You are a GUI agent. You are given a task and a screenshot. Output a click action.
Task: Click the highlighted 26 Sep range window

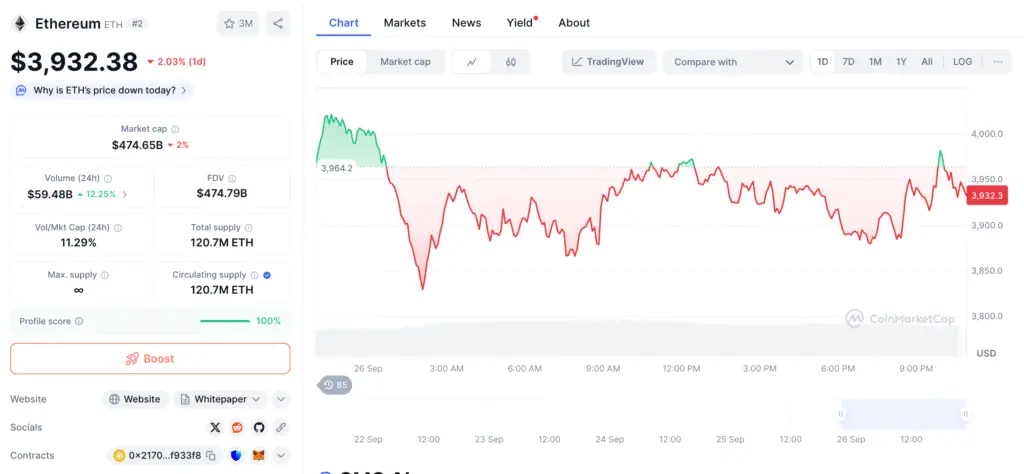[x=903, y=414]
